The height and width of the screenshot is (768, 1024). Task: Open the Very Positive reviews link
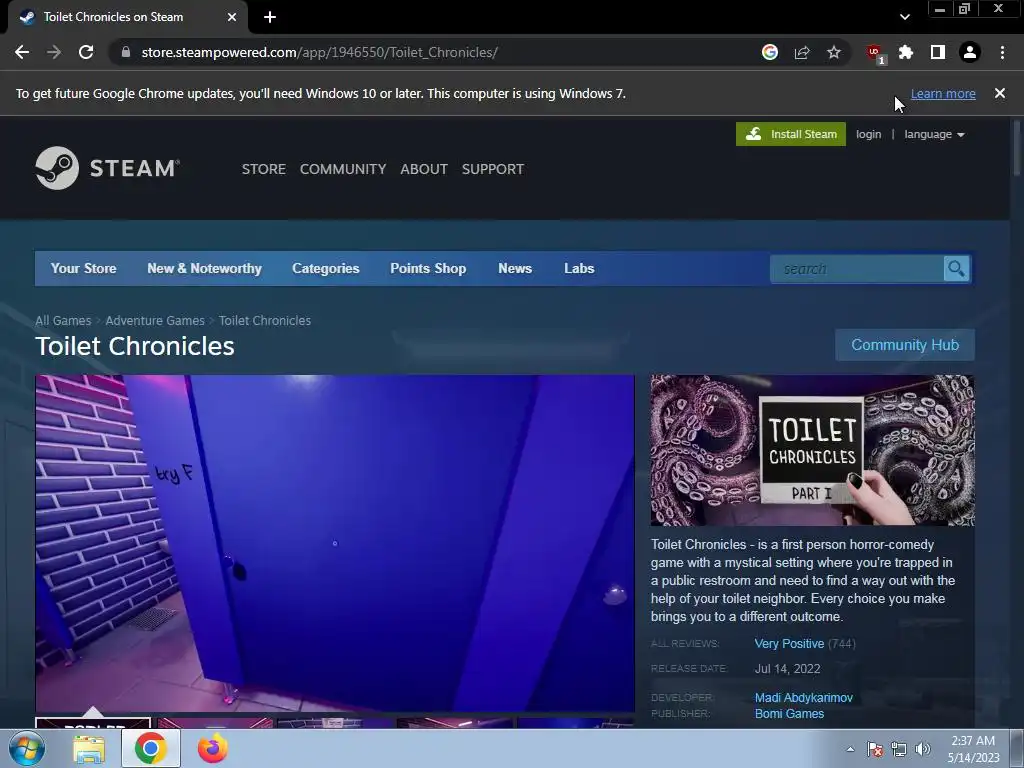[x=789, y=644]
